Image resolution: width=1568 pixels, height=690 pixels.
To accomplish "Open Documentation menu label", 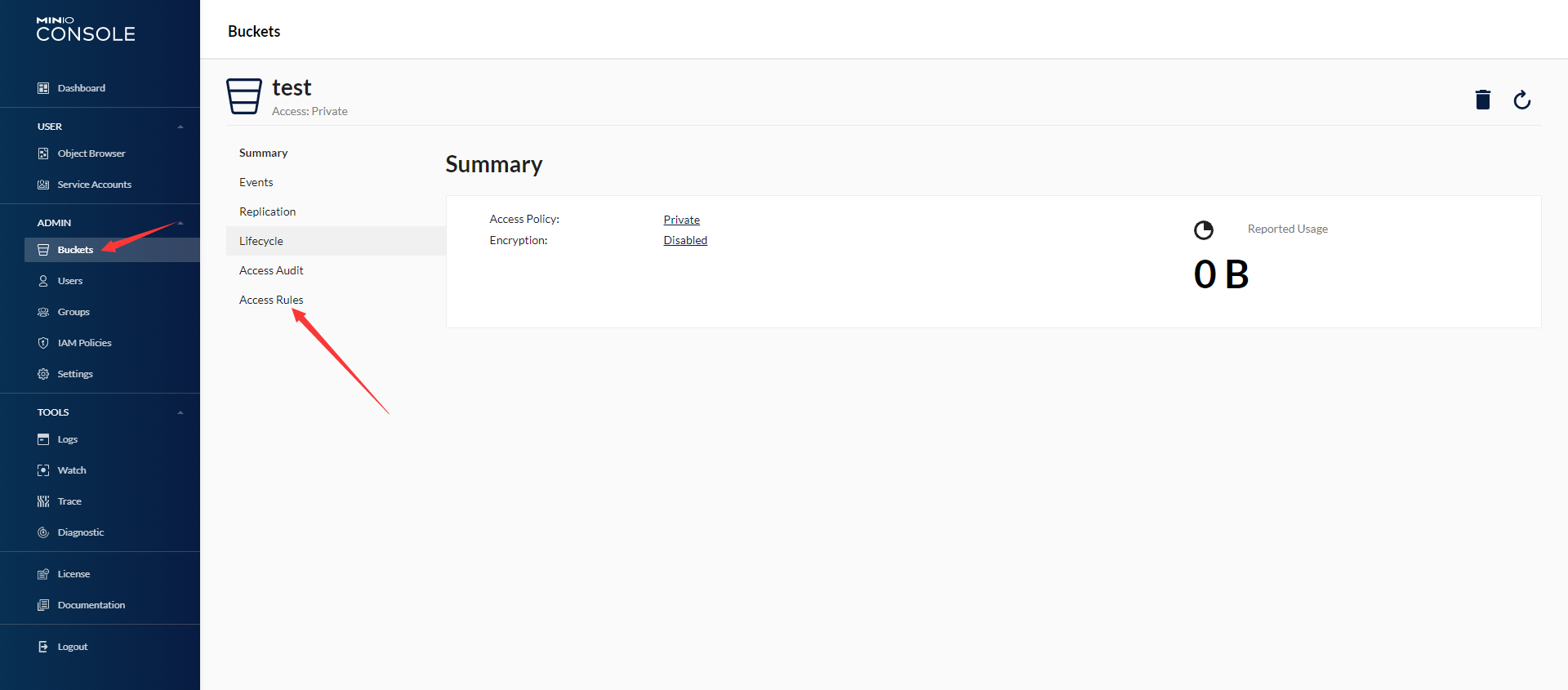I will [x=91, y=605].
